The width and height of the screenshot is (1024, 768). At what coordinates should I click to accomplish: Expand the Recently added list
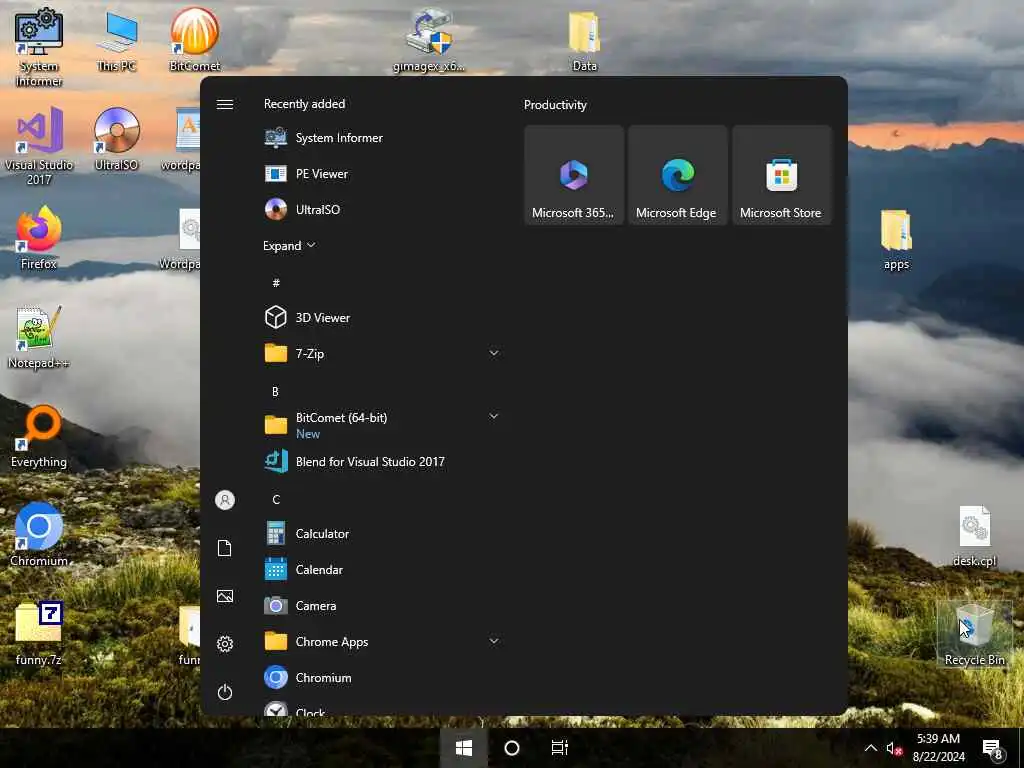pyautogui.click(x=289, y=246)
